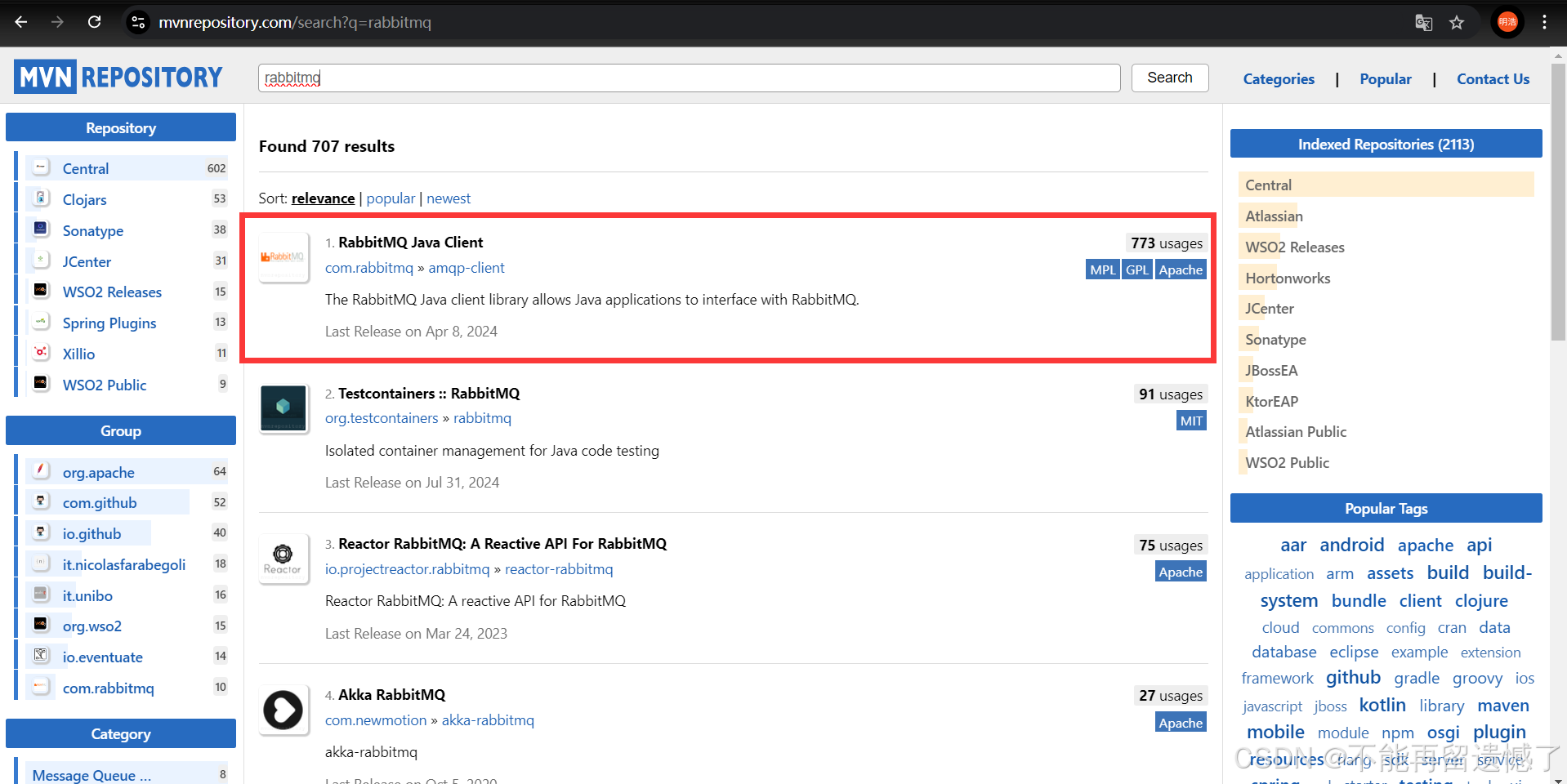Click the MIT license tag
The image size is (1567, 784).
(x=1191, y=421)
